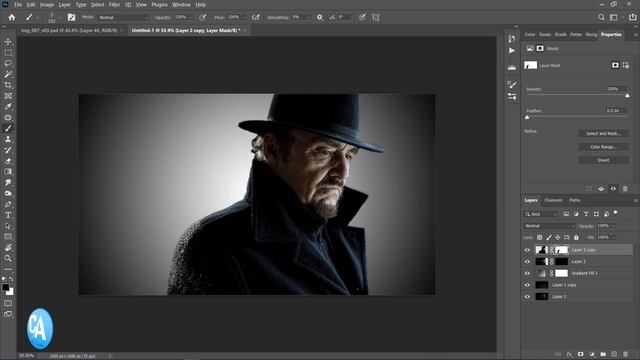640x360 pixels.
Task: Click the Feather slider handle
Action: tap(527, 118)
